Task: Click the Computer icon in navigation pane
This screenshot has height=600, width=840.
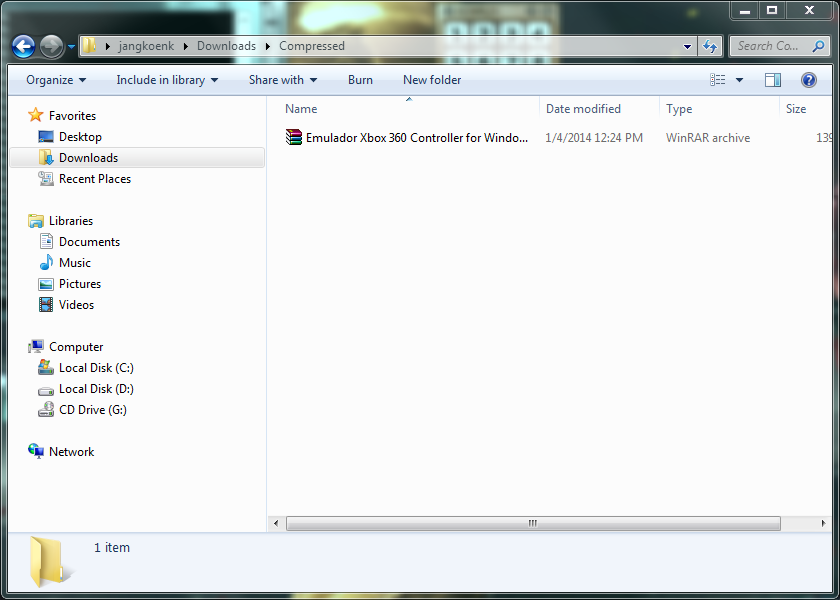Action: [36, 347]
